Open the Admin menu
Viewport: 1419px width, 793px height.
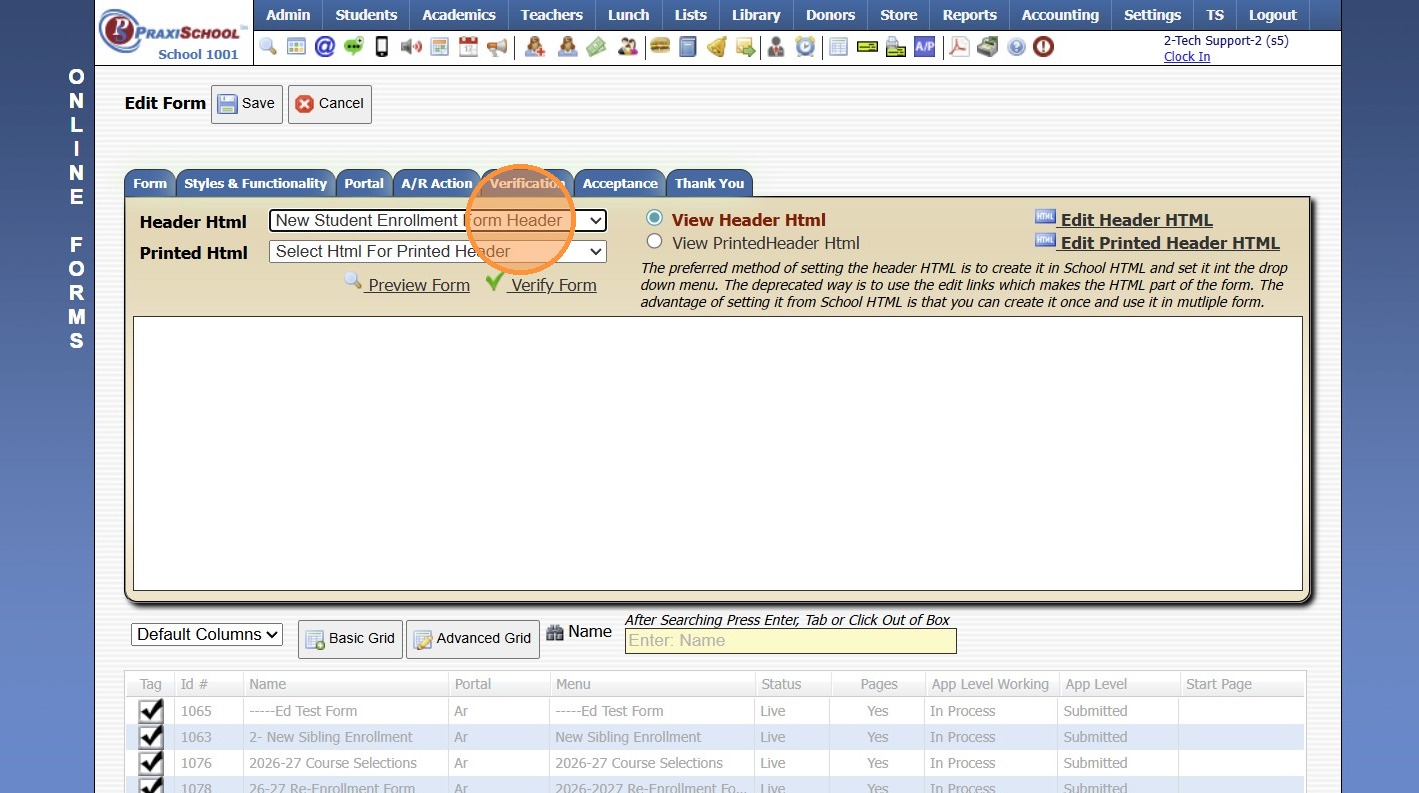288,15
